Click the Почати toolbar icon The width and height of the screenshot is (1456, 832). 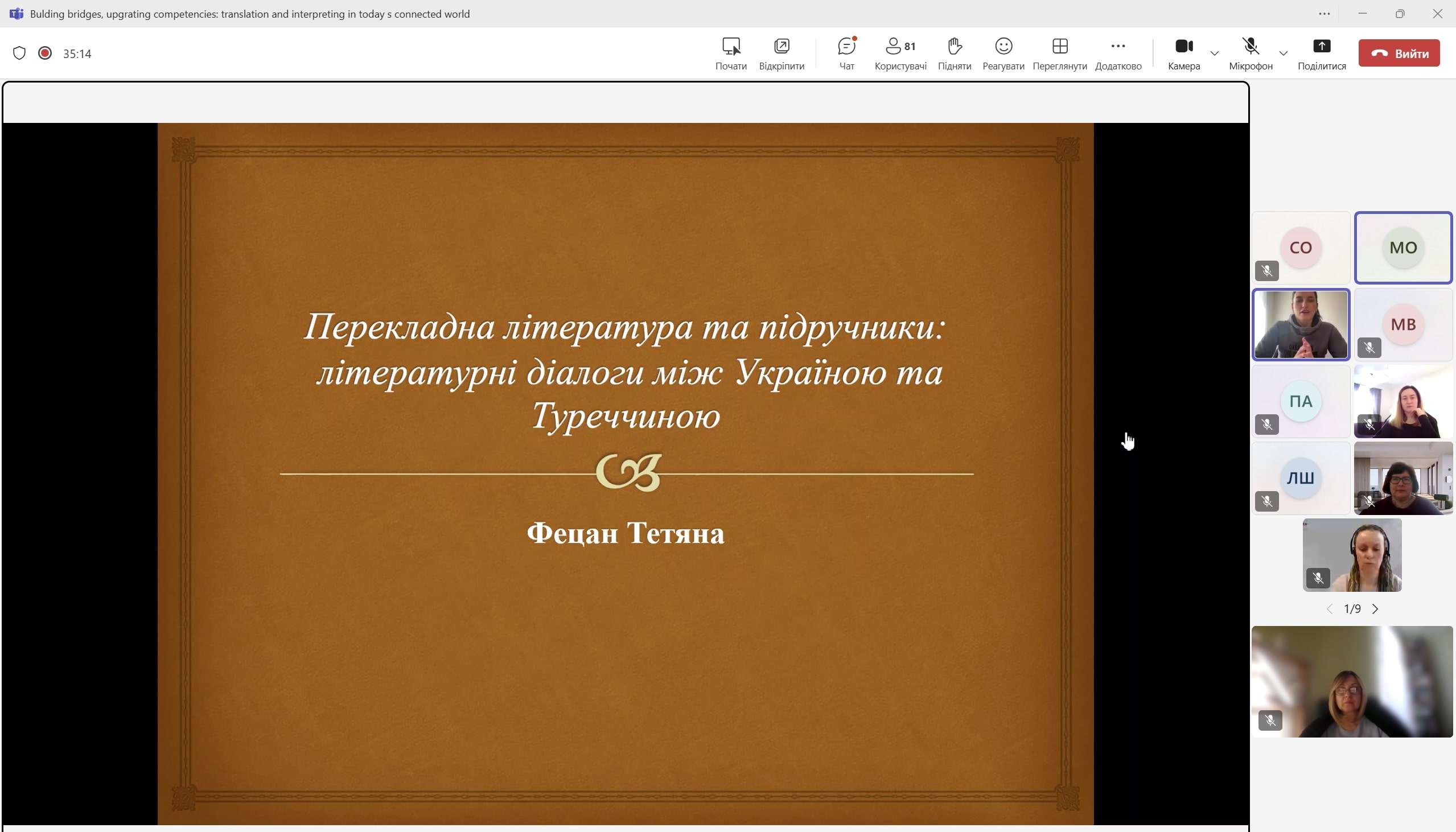click(x=731, y=46)
